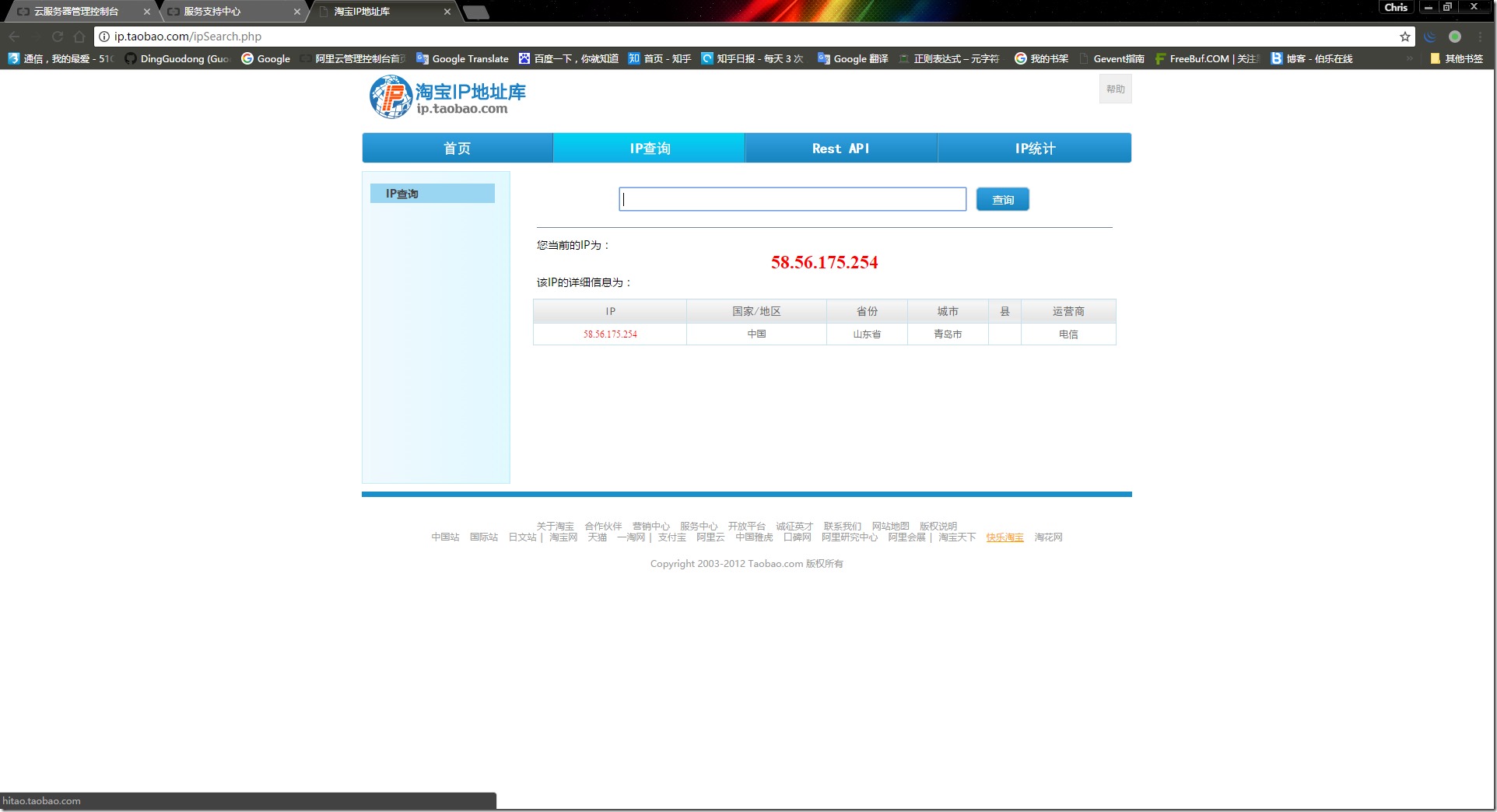Open the 天猫 footer link
Image resolution: width=1497 pixels, height=812 pixels.
pyautogui.click(x=597, y=537)
